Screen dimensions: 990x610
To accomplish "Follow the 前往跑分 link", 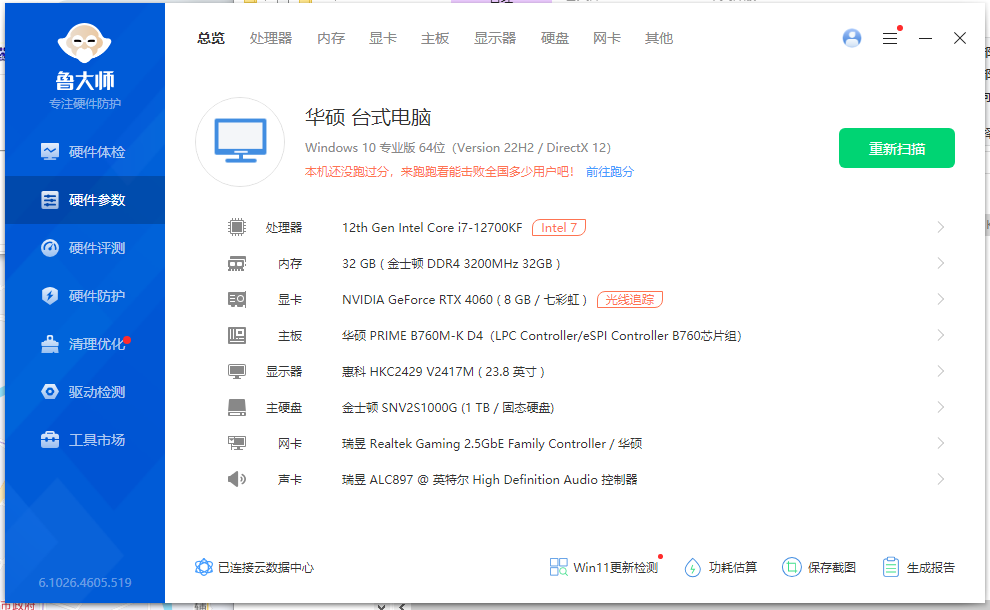I will click(609, 172).
